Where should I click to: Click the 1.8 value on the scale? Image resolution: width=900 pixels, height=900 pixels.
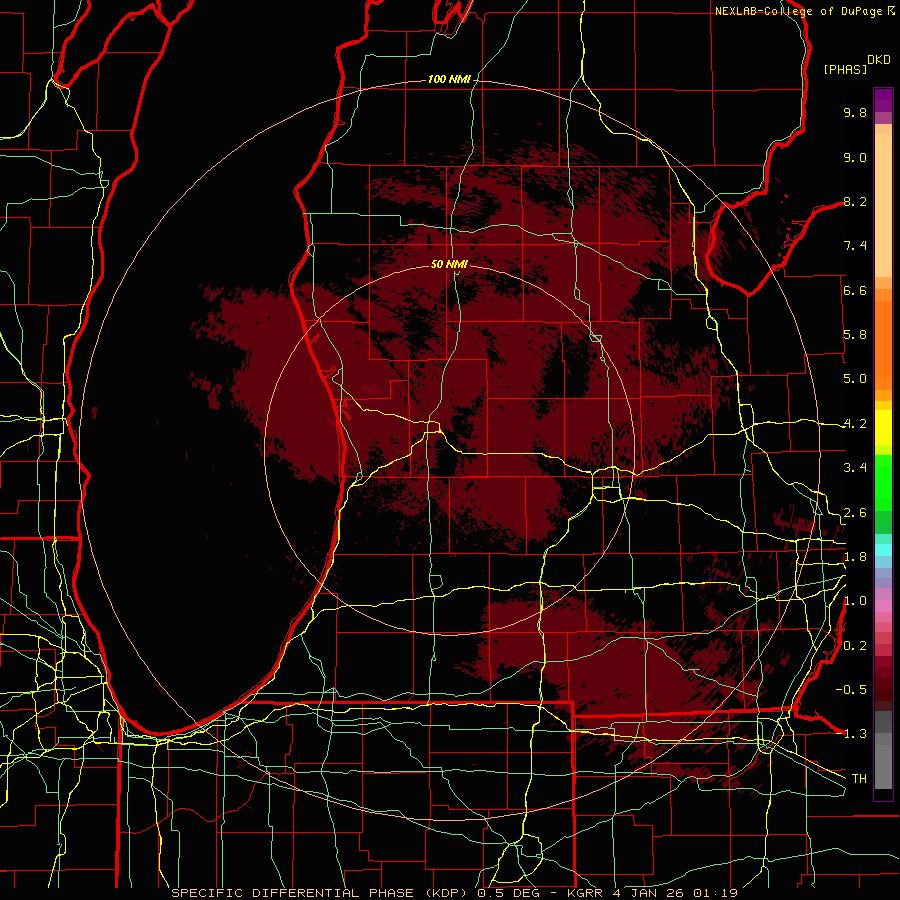point(855,557)
